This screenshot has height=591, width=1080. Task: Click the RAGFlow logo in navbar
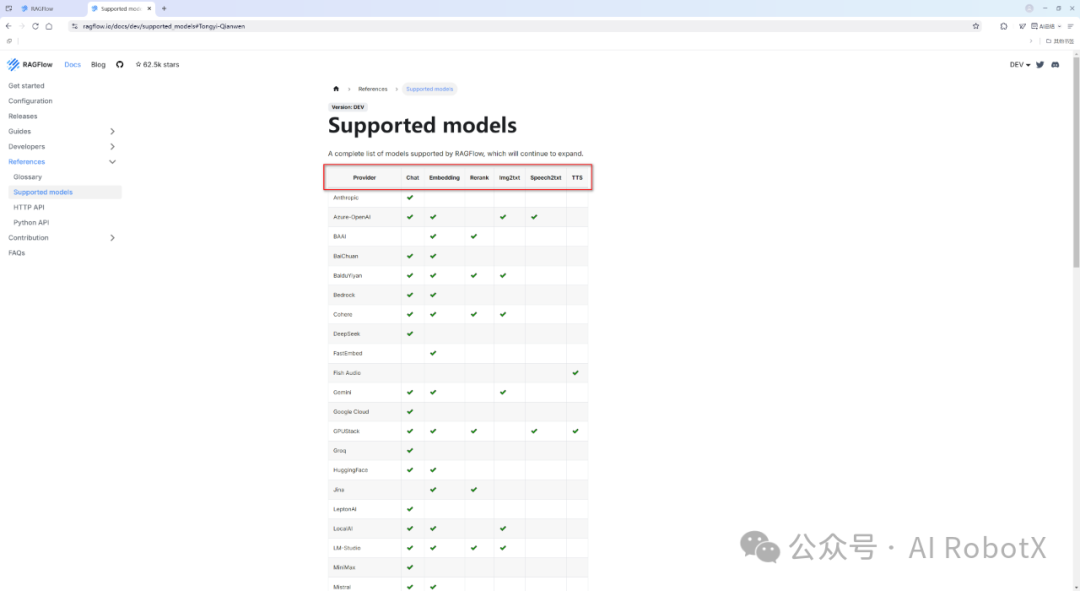30,65
